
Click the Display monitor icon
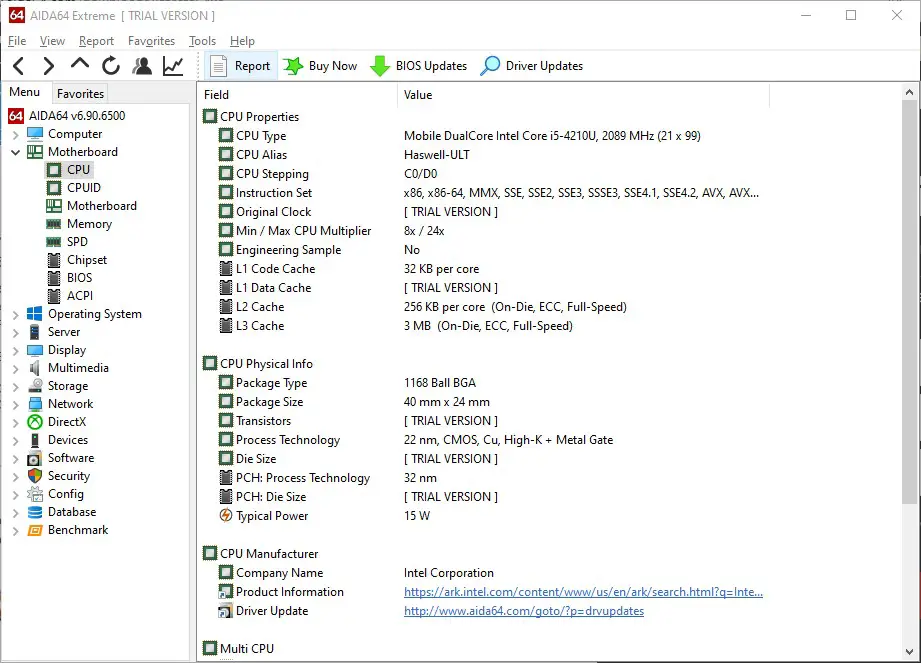[x=35, y=350]
